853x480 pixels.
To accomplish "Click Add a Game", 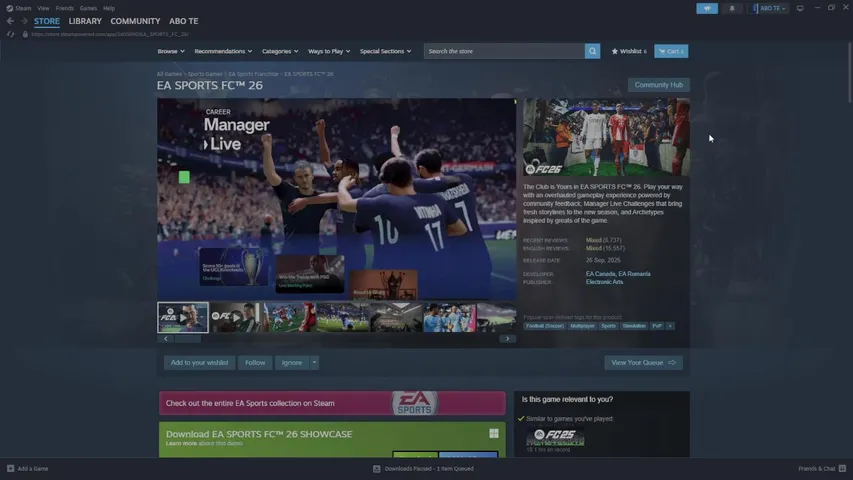I will (27, 469).
